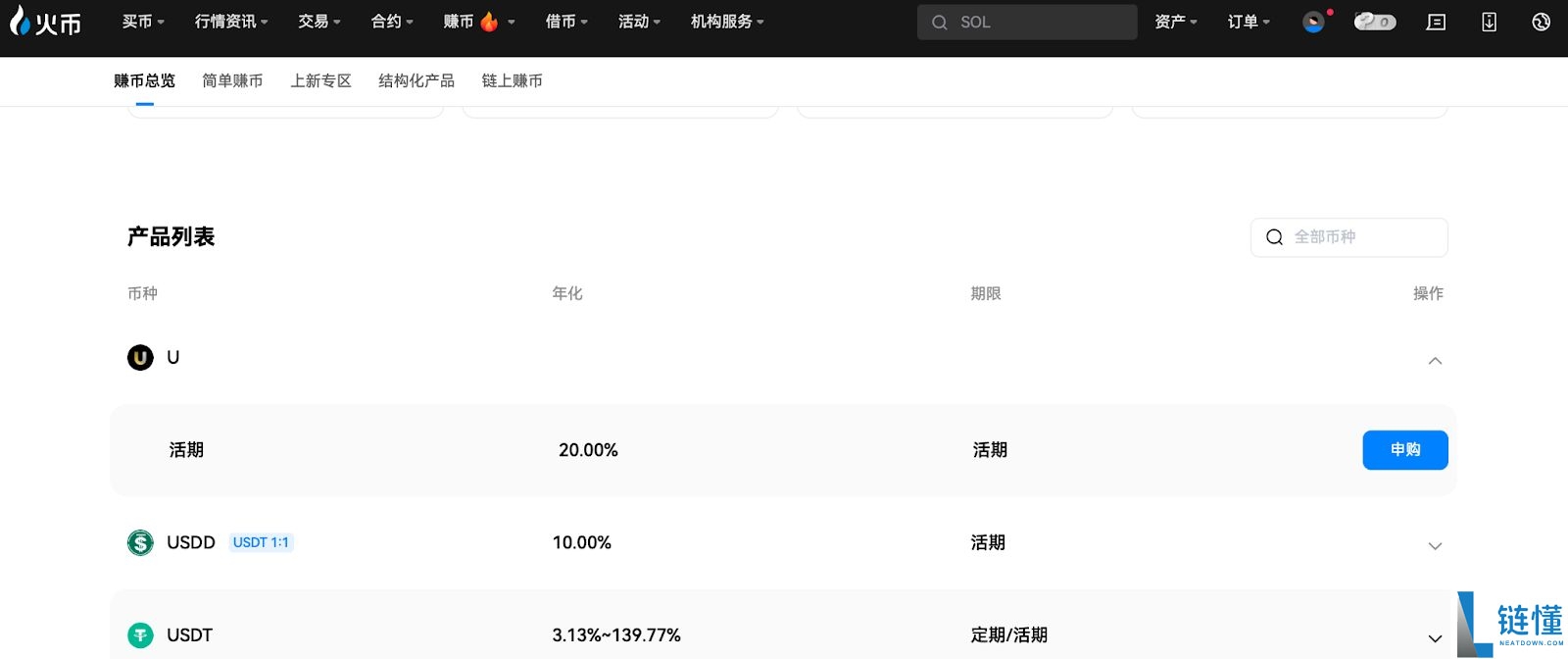This screenshot has height=659, width=1568.
Task: Click the 币种 column header
Action: [142, 293]
